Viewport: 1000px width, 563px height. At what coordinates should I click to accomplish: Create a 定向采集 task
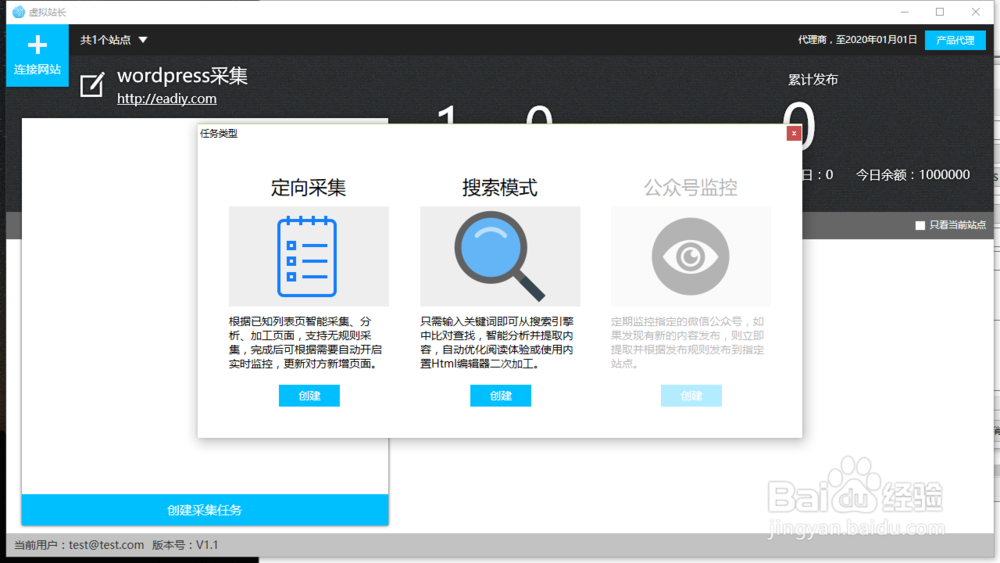click(x=309, y=395)
